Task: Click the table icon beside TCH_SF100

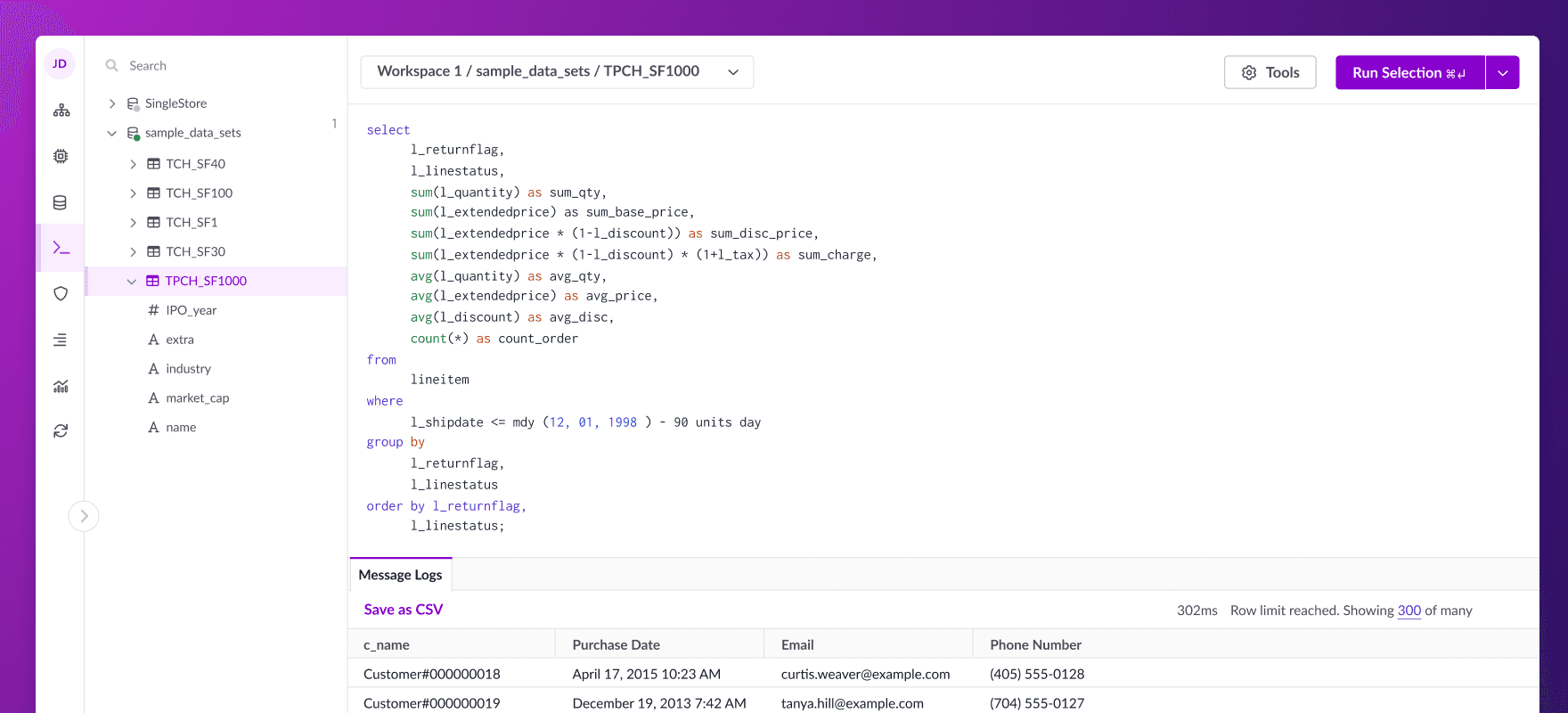Action: (153, 193)
